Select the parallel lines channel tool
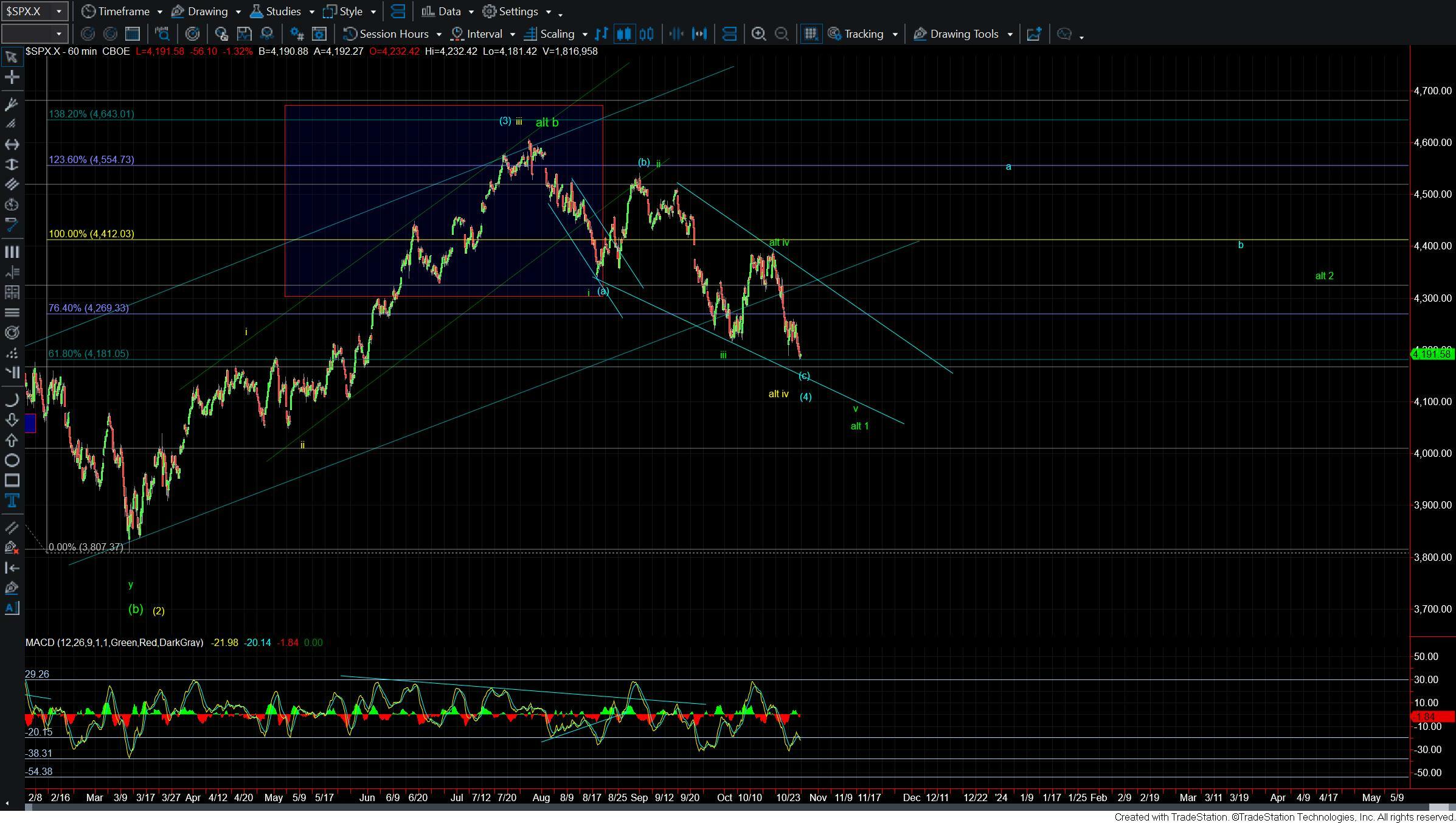This screenshot has width=1456, height=823. 12,184
